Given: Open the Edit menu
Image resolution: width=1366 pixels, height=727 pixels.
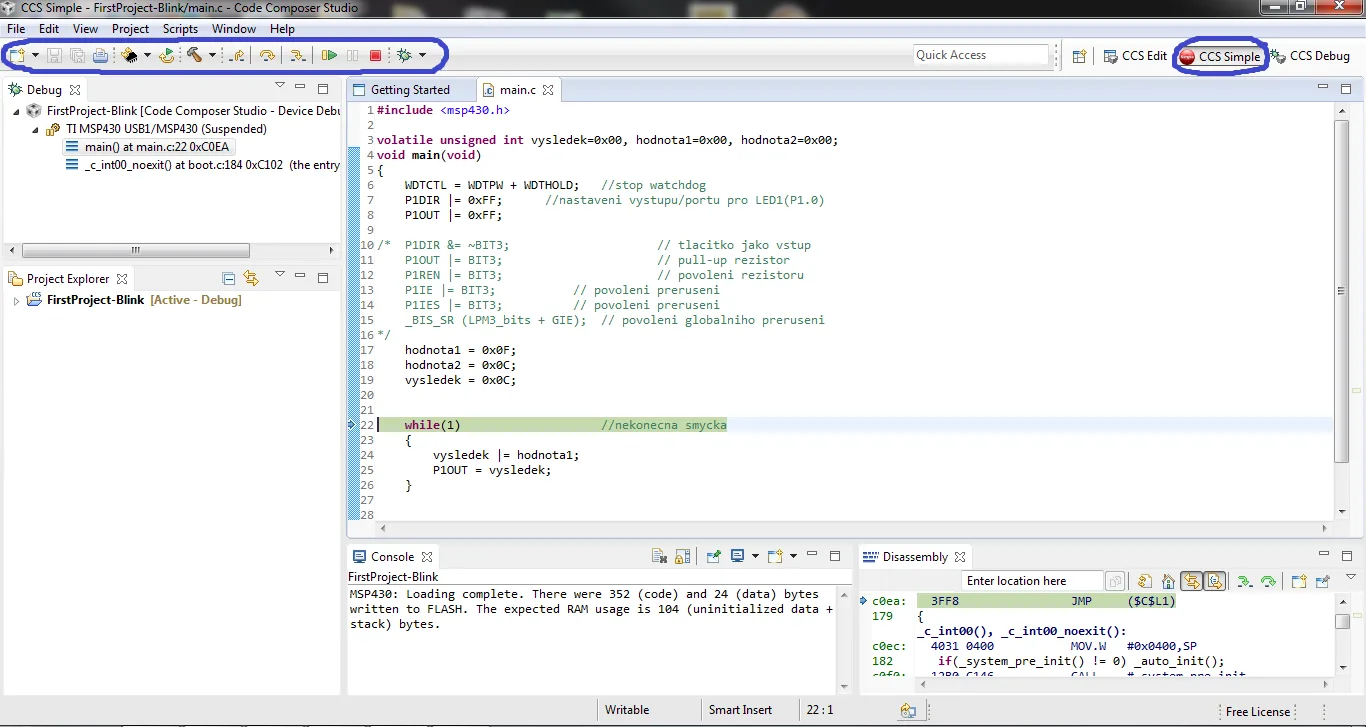Looking at the screenshot, I should (x=49, y=29).
